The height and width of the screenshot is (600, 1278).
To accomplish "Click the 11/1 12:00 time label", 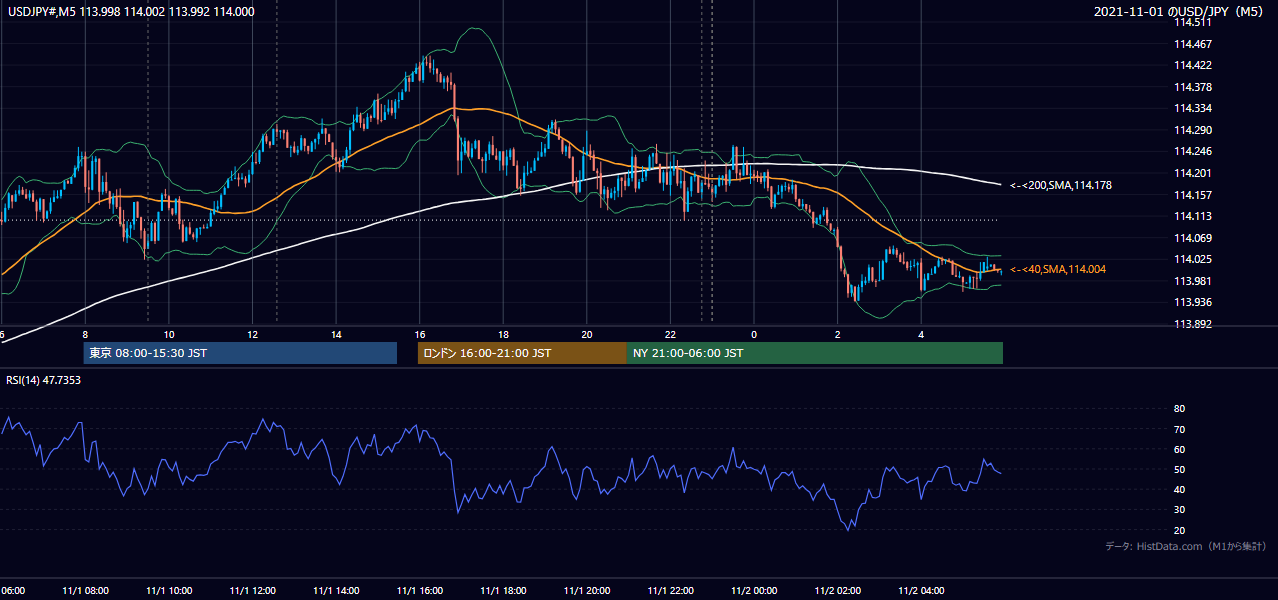I will tap(253, 591).
